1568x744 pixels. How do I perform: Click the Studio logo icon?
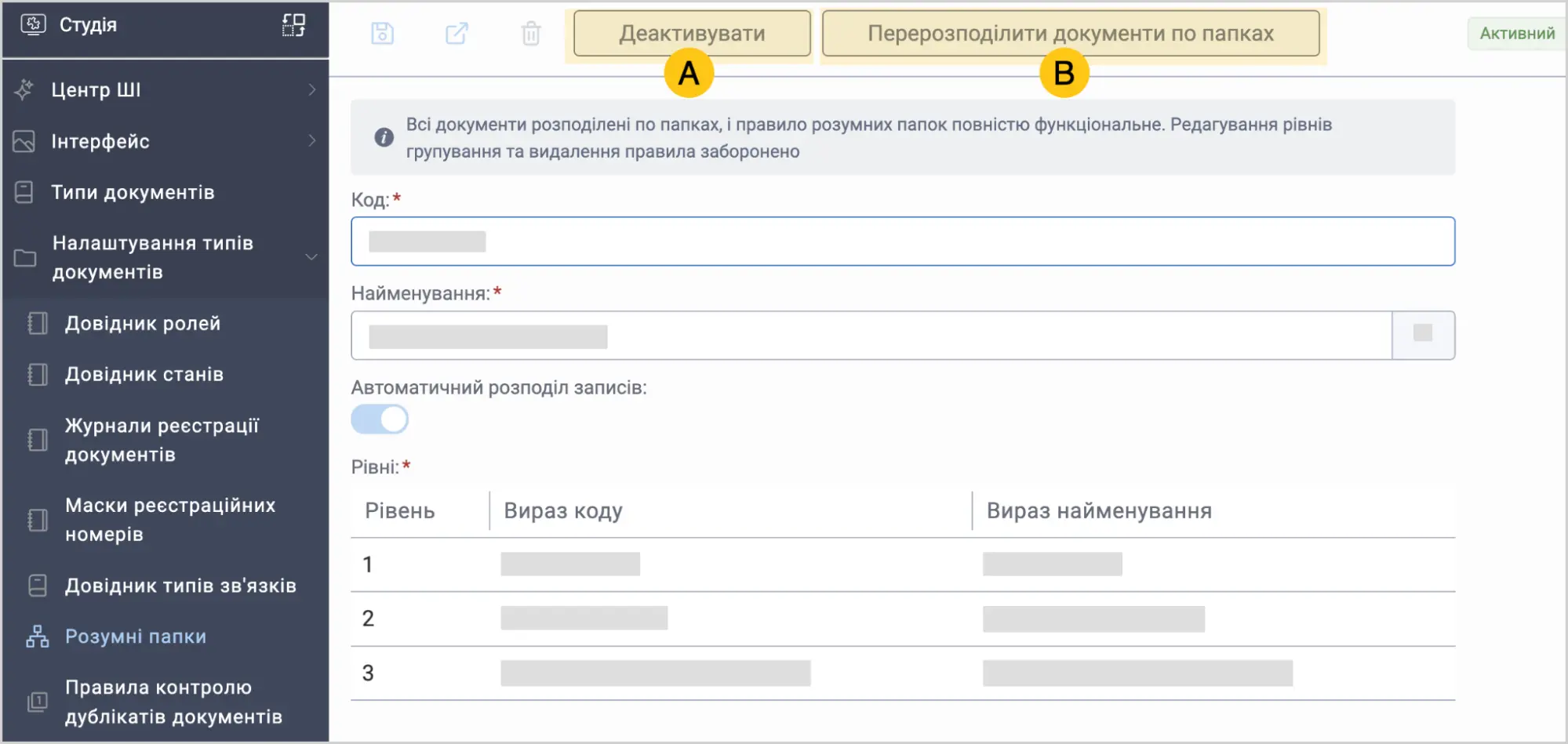click(33, 25)
